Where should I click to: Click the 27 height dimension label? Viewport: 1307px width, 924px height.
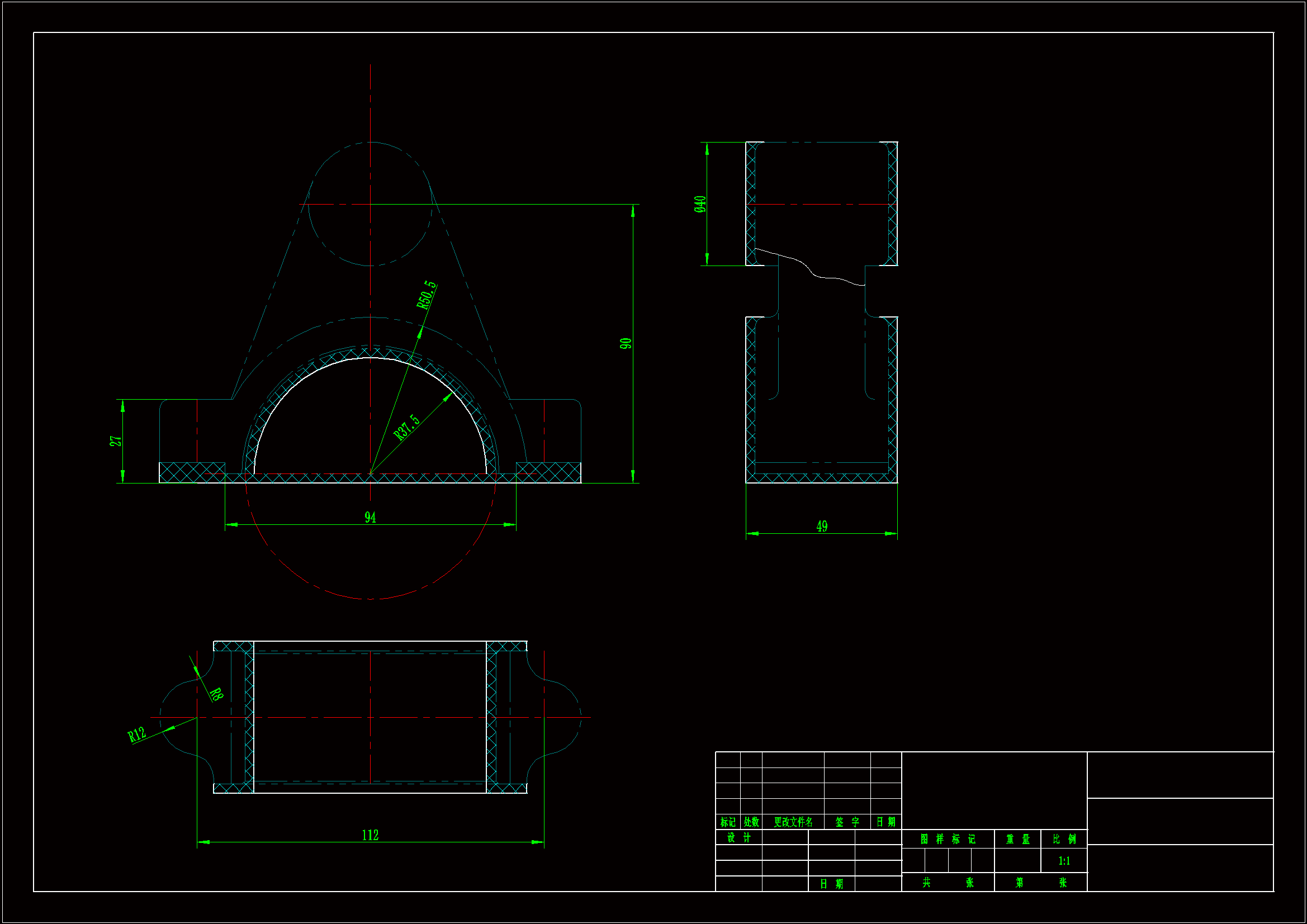(116, 441)
